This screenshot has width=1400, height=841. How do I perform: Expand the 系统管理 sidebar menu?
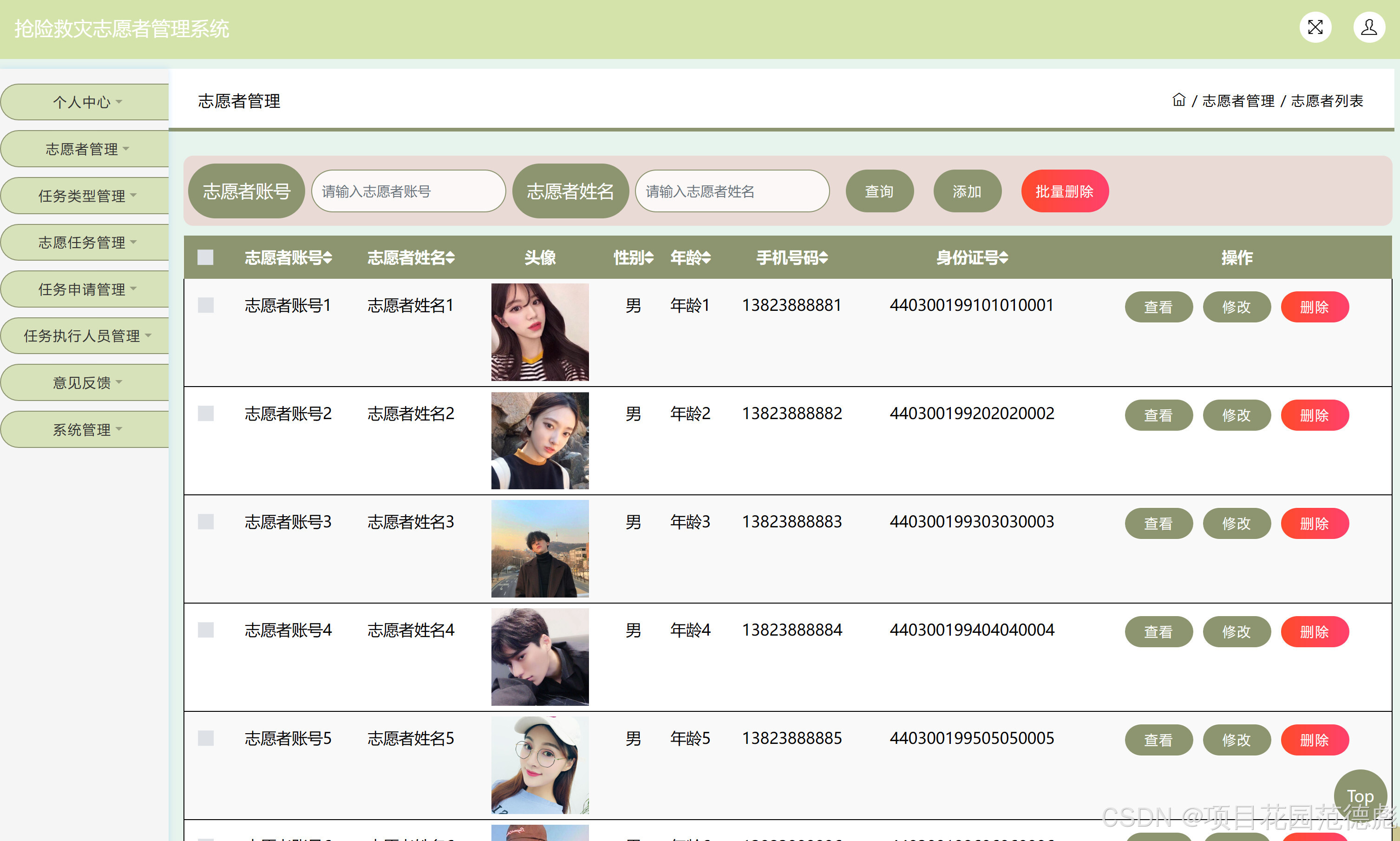(x=86, y=430)
